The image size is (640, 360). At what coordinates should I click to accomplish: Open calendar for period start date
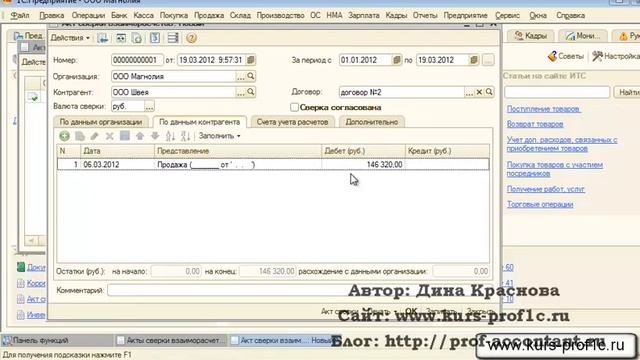396,60
